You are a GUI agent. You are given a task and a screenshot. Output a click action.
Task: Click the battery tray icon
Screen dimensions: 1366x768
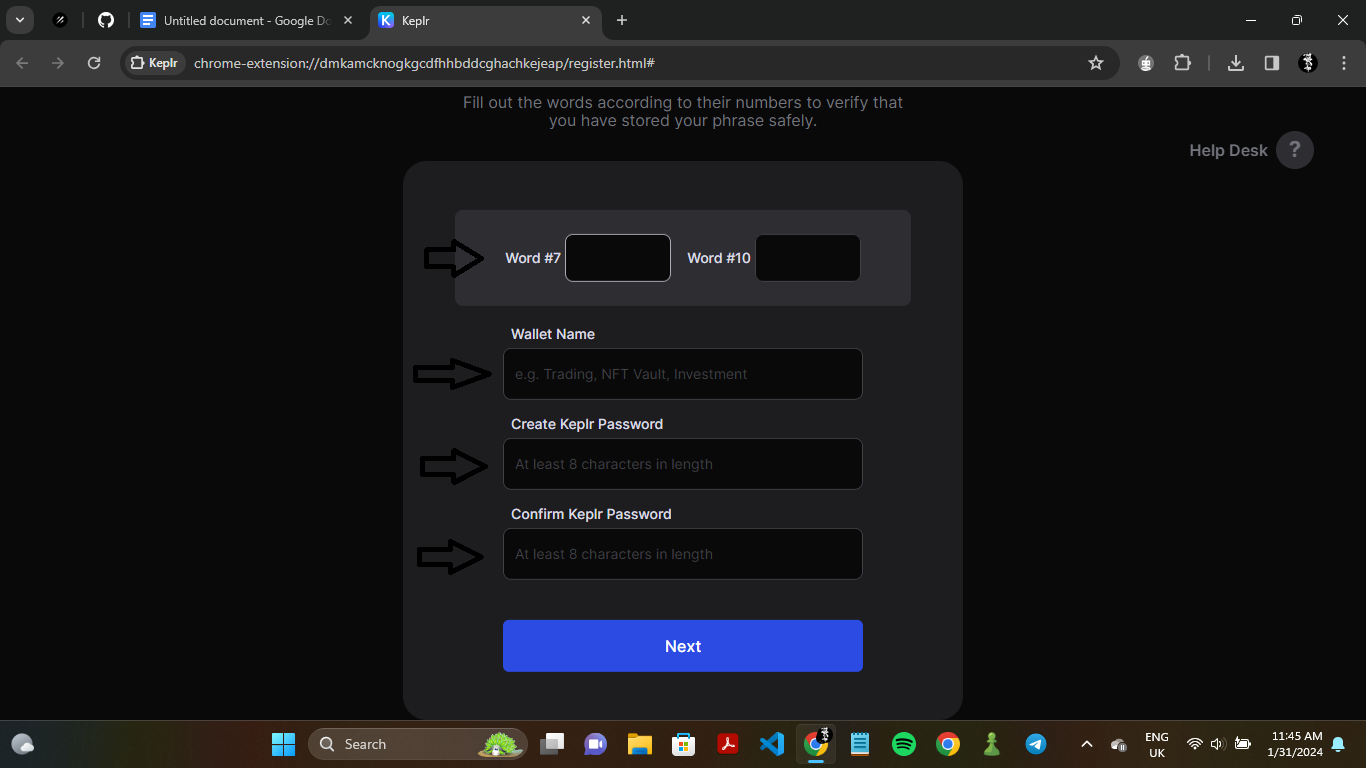(x=1243, y=744)
